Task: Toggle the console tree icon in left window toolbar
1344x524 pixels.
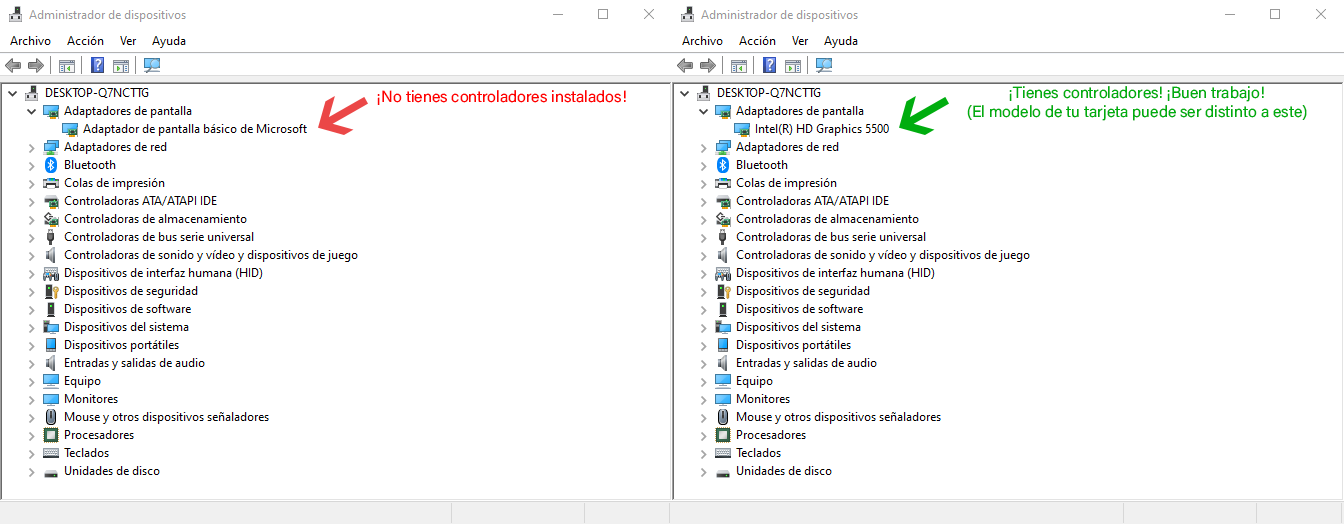Action: 66,65
